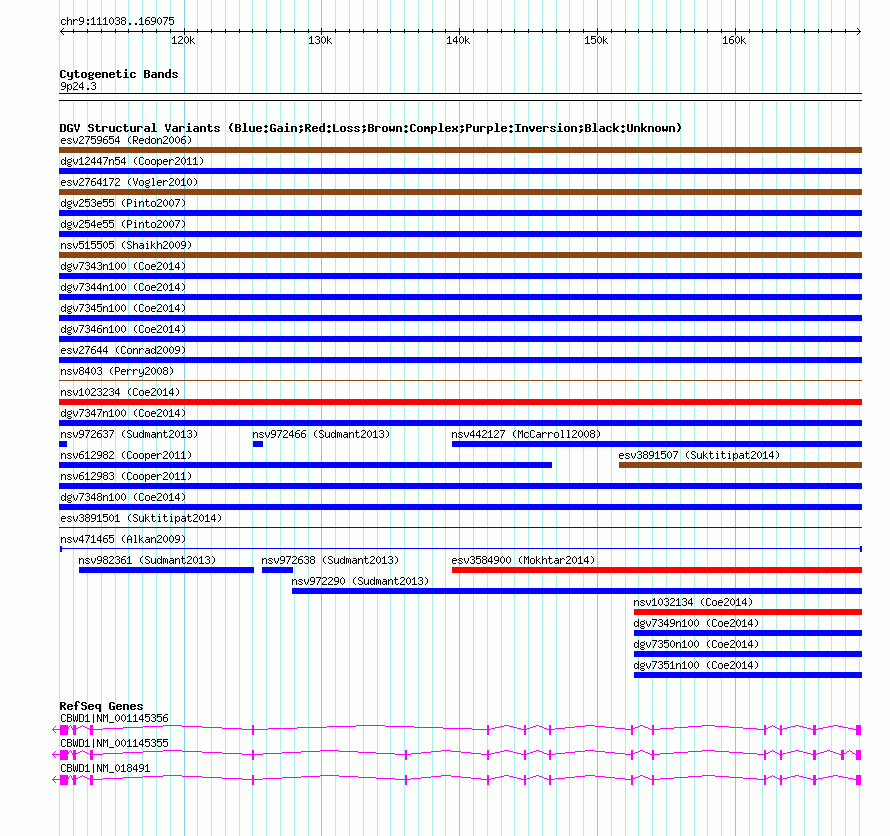Click the esv3891507 (Suktitipat2014) label

699,455
